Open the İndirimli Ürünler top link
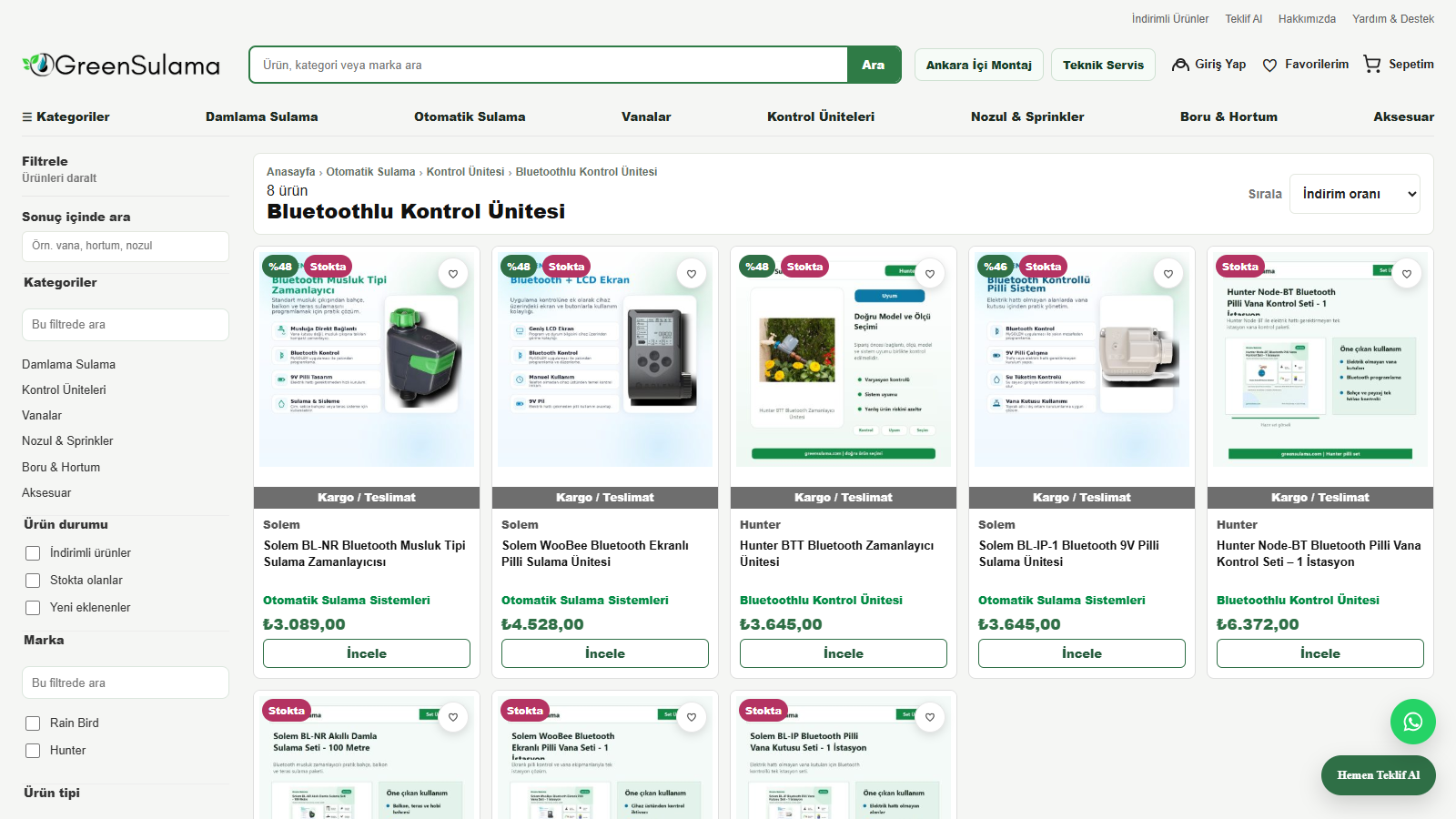The height and width of the screenshot is (819, 1456). tap(1170, 19)
